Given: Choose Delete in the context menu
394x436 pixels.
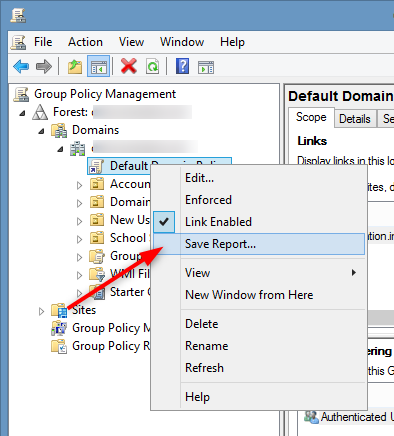Looking at the screenshot, I should 202,324.
